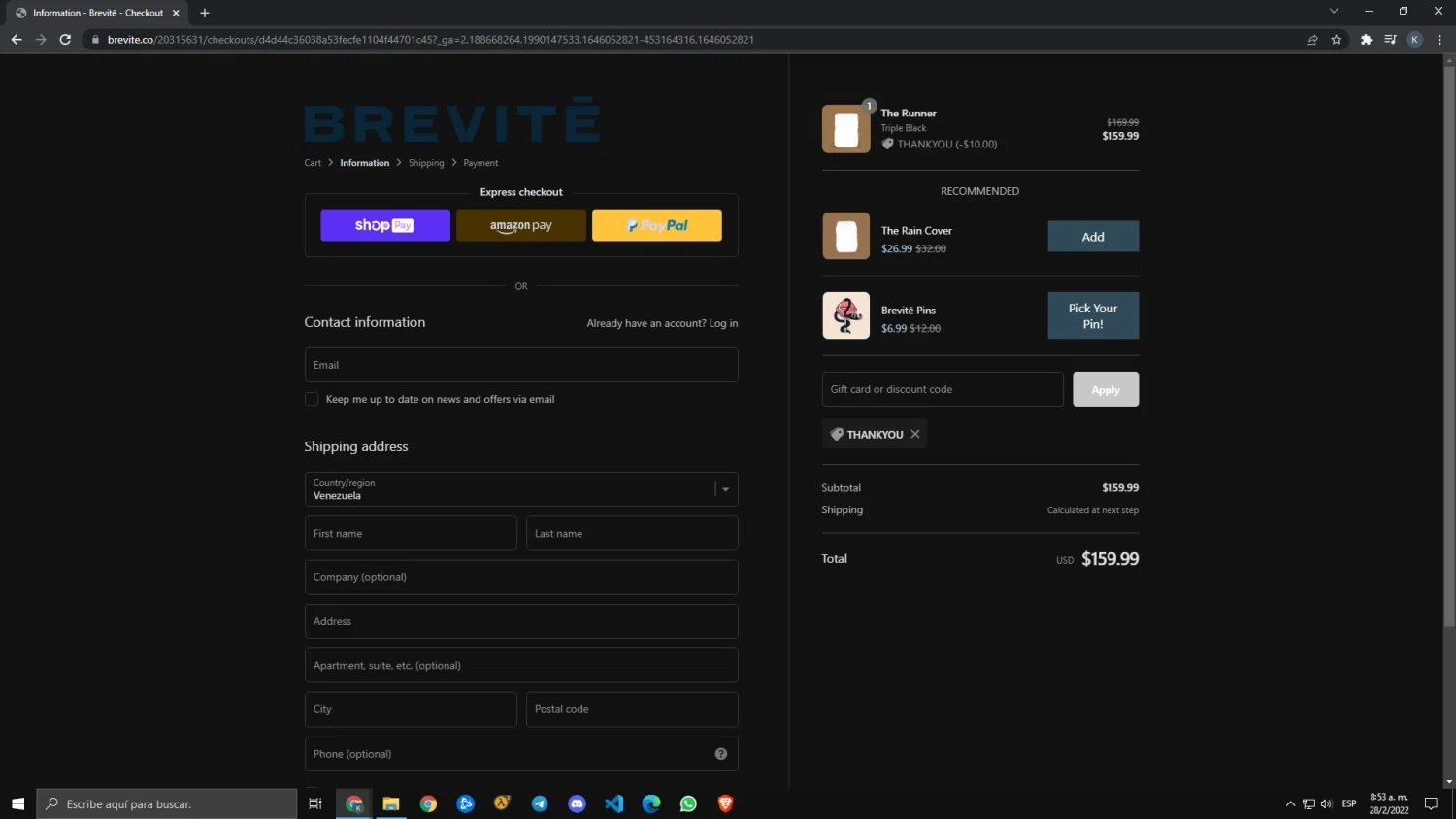Select the Payment breadcrumb step

tap(480, 163)
